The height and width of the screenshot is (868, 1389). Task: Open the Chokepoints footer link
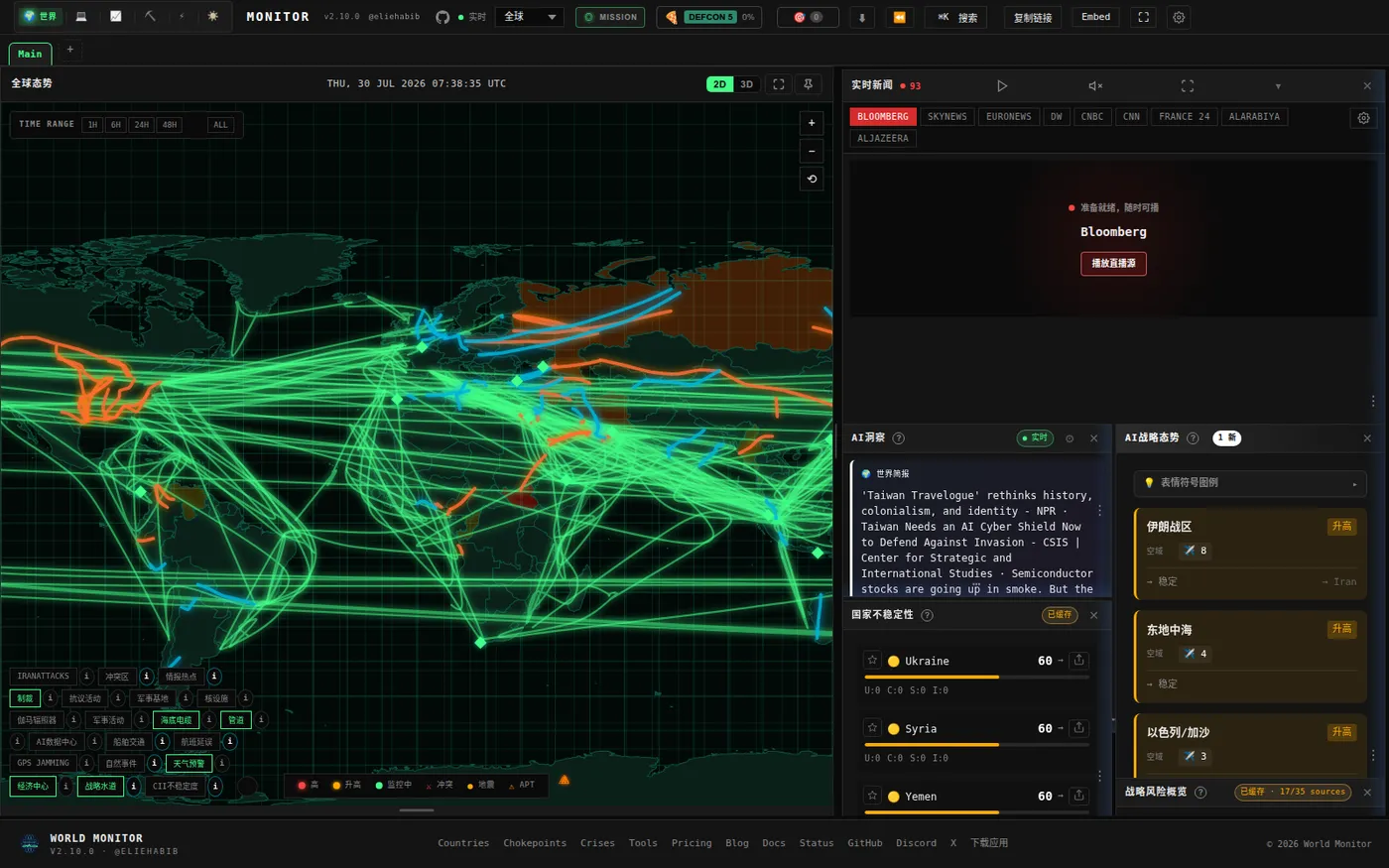(535, 843)
